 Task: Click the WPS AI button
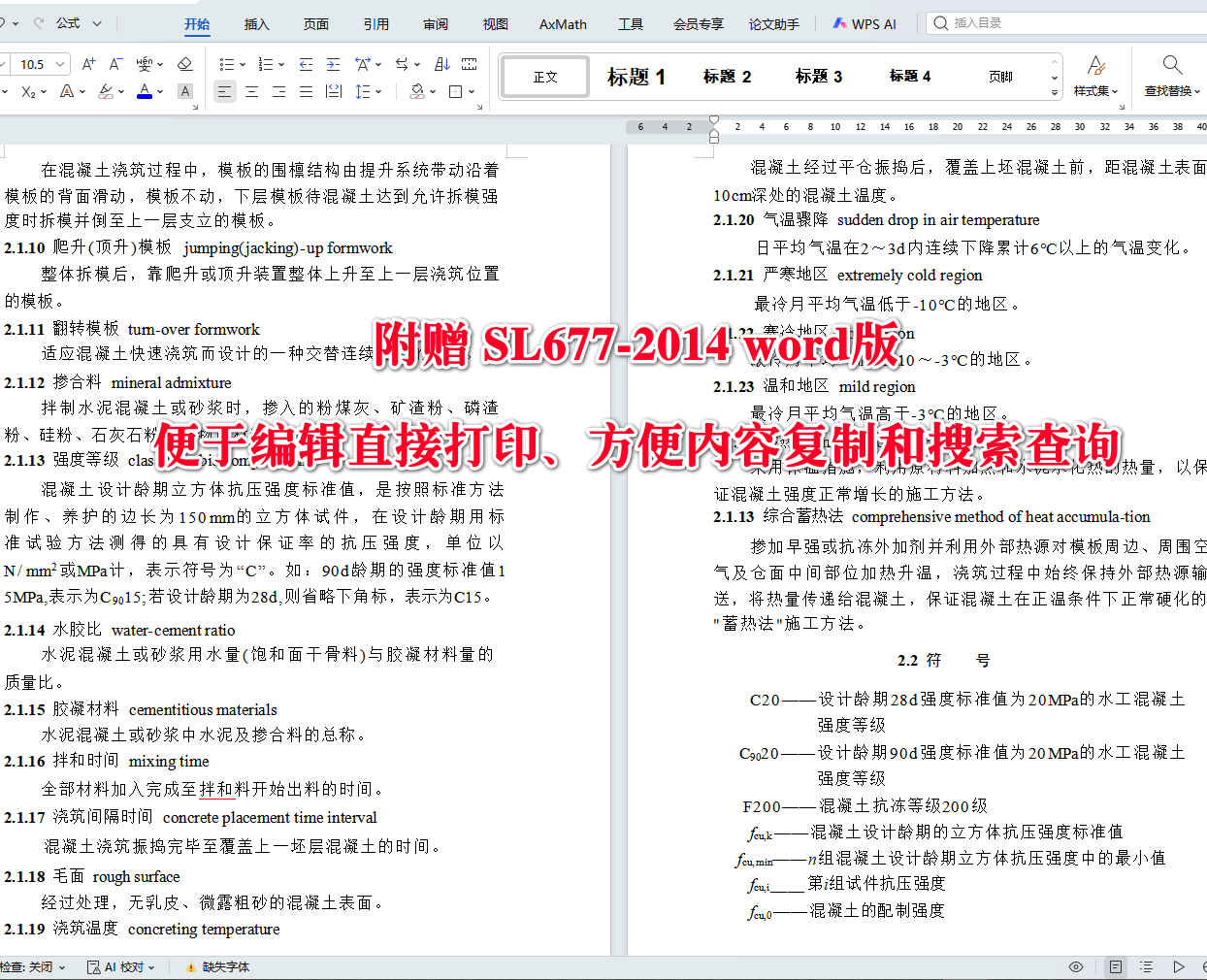click(864, 24)
